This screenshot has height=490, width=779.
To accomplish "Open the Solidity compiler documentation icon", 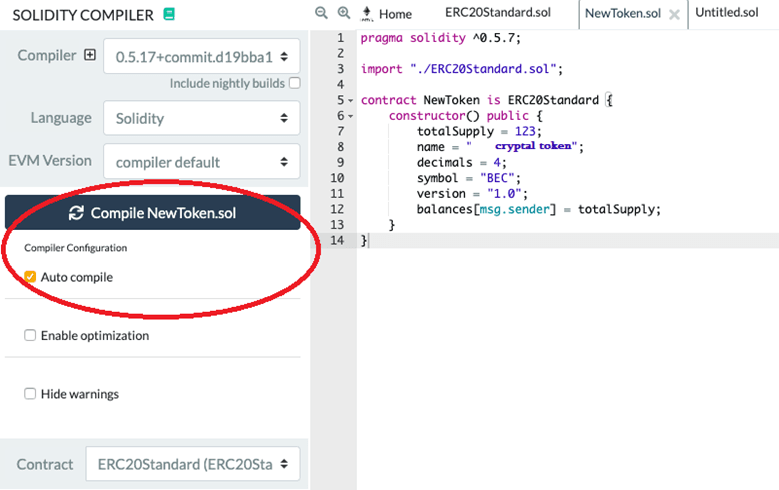I will [169, 14].
